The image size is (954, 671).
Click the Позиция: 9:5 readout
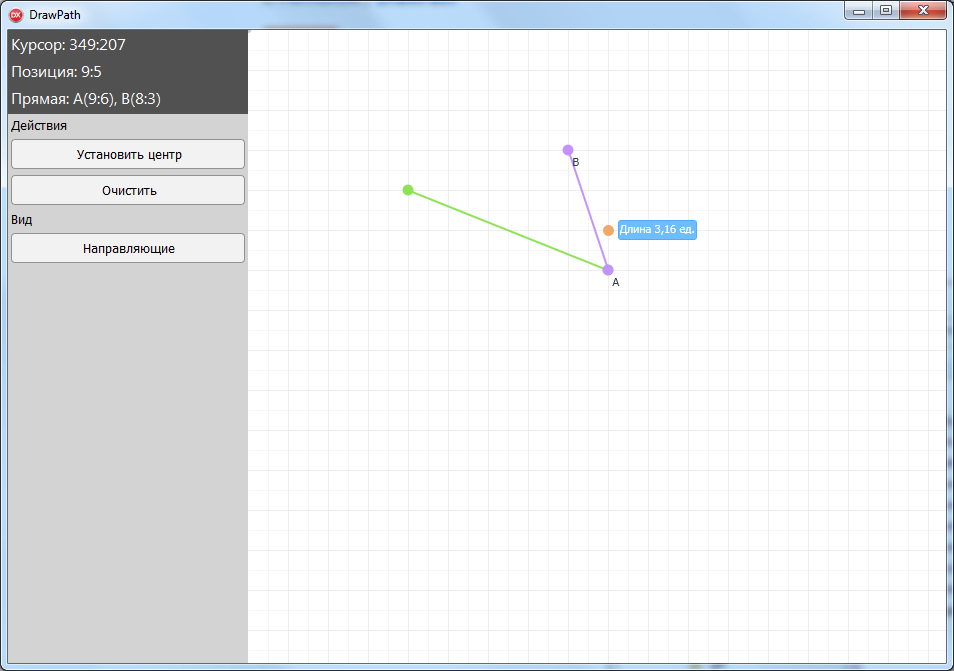tap(57, 72)
